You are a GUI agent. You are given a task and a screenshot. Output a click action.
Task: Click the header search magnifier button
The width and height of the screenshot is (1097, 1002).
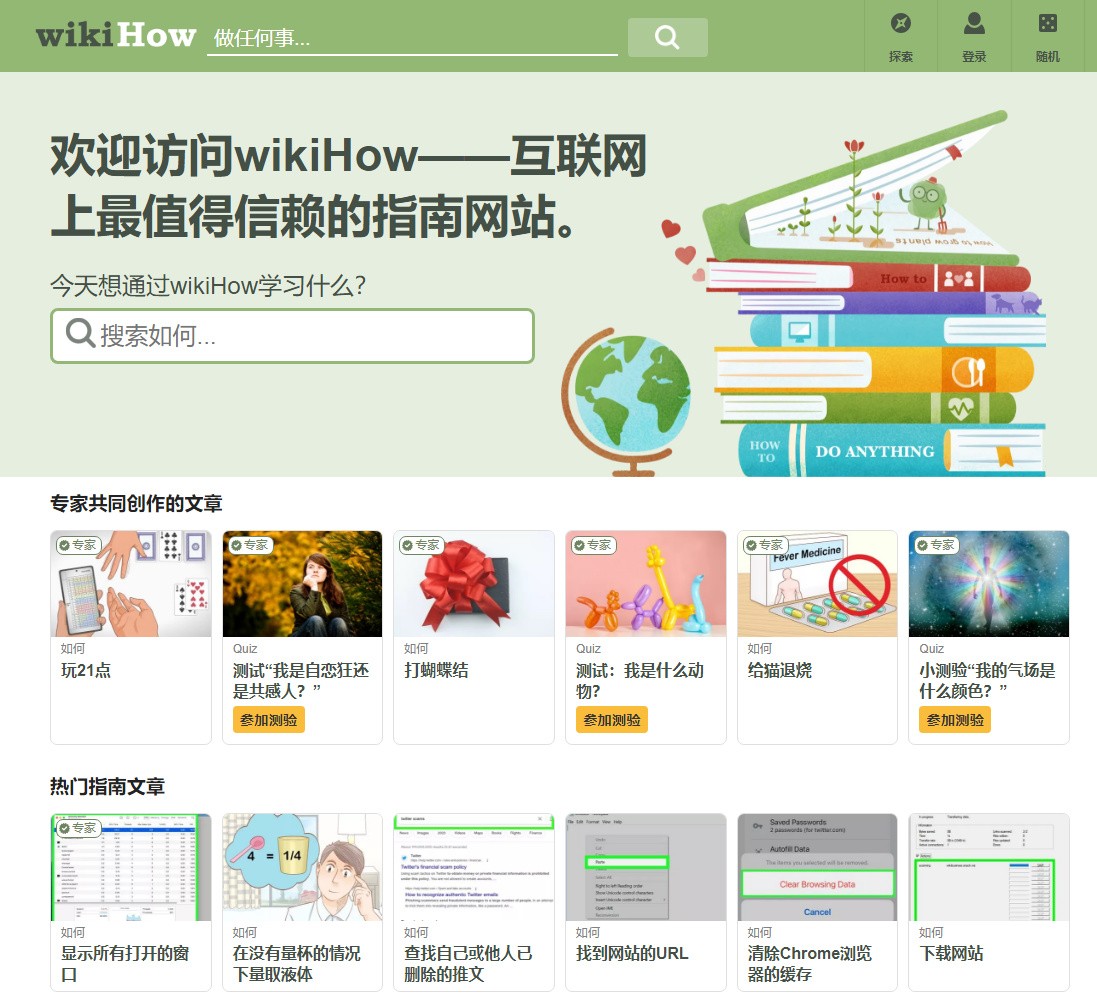coord(667,37)
